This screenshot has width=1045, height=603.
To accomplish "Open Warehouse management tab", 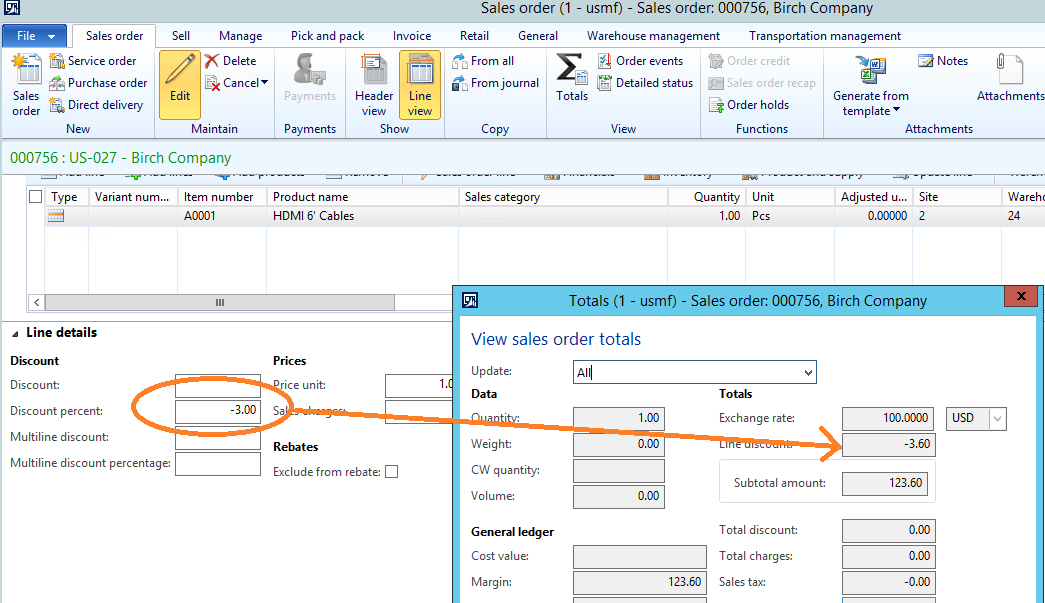I will pyautogui.click(x=653, y=36).
